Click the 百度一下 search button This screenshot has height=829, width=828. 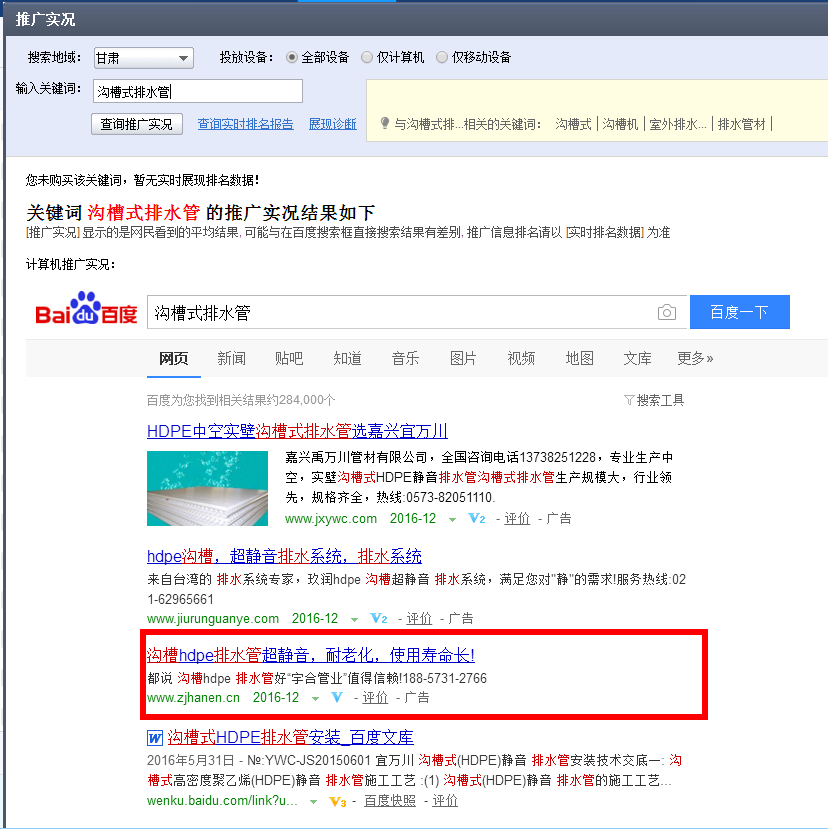[739, 312]
